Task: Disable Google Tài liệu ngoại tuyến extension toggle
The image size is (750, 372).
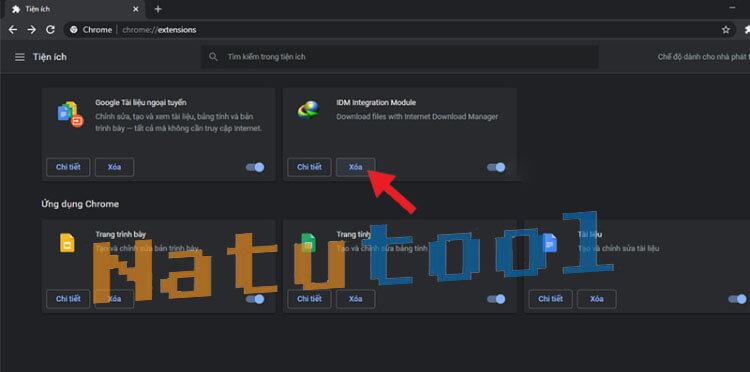Action: point(255,167)
